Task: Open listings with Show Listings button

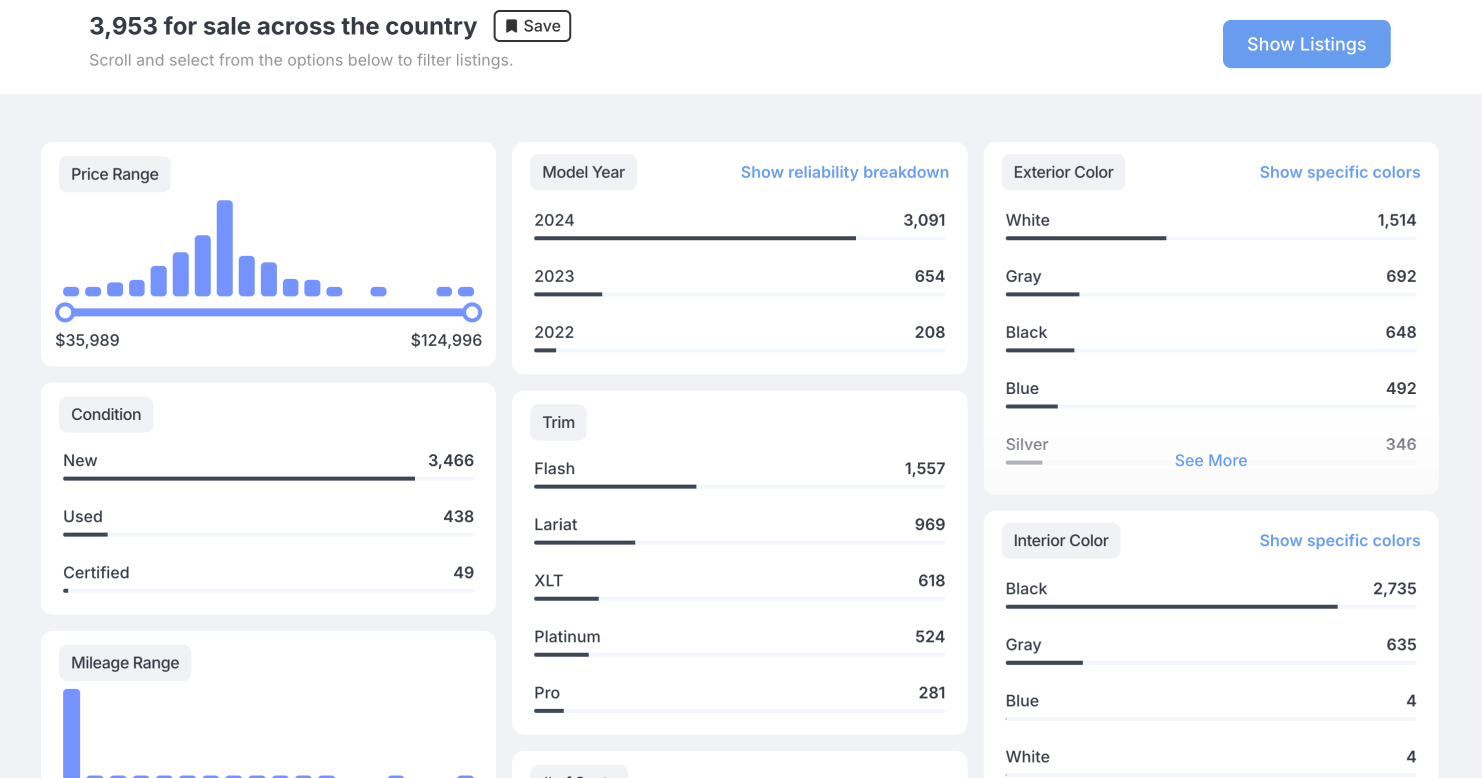Action: click(1306, 44)
